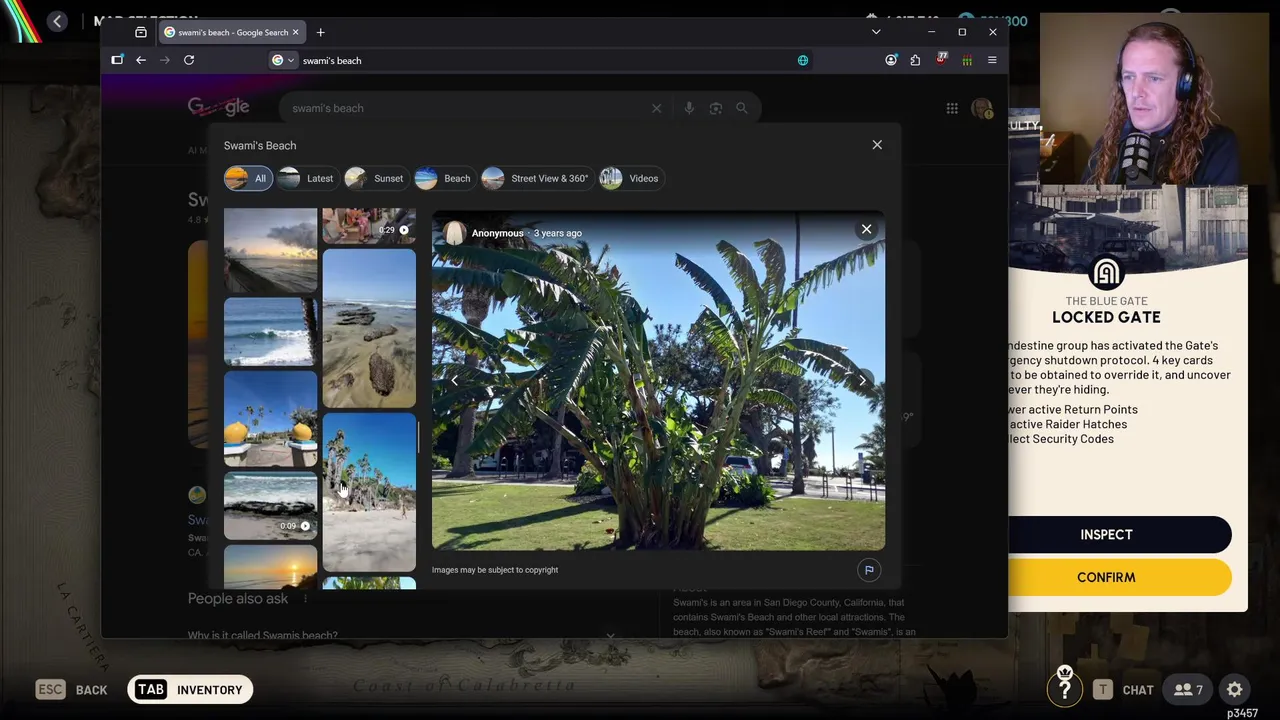Viewport: 1280px width, 720px height.
Task: Open a new browser tab
Action: tap(320, 32)
